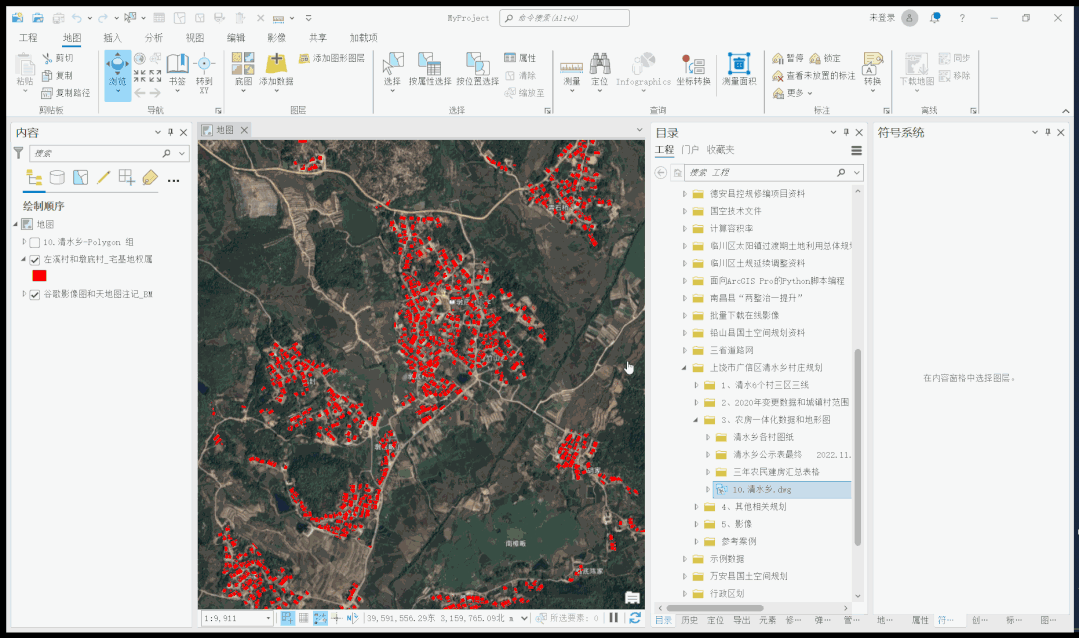The width and height of the screenshot is (1079, 638).
Task: Open the 底图 basemap gallery
Action: click(244, 70)
